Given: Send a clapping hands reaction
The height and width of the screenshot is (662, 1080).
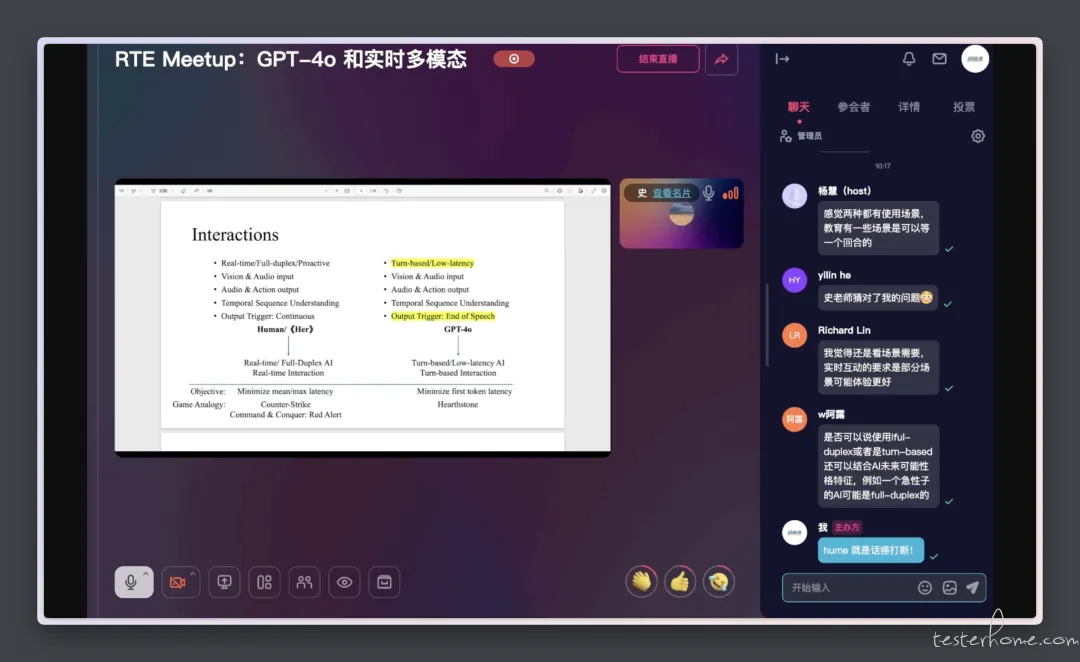Looking at the screenshot, I should (641, 582).
